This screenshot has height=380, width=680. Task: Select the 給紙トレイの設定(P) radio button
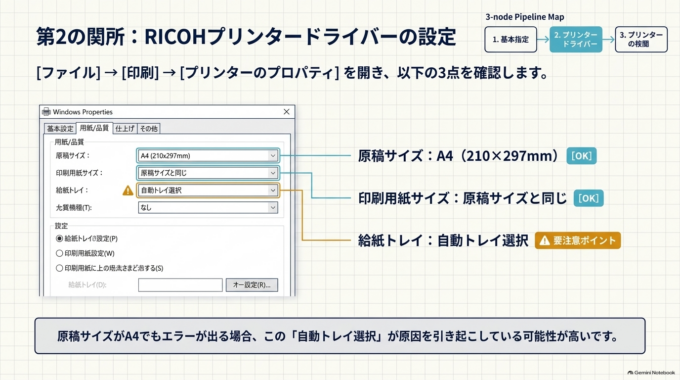pos(59,239)
